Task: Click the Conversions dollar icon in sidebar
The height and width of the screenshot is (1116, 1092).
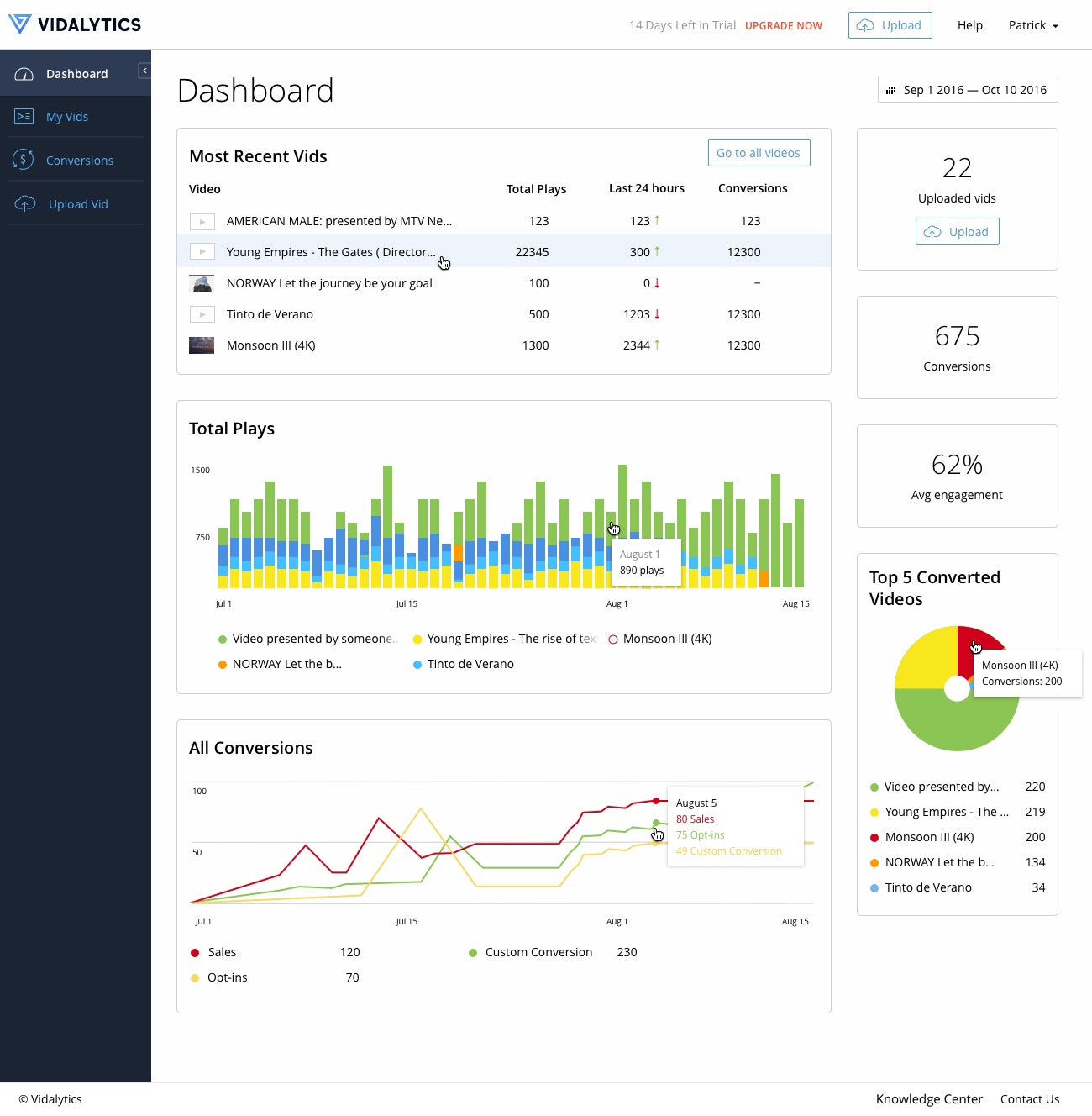Action: click(x=24, y=160)
